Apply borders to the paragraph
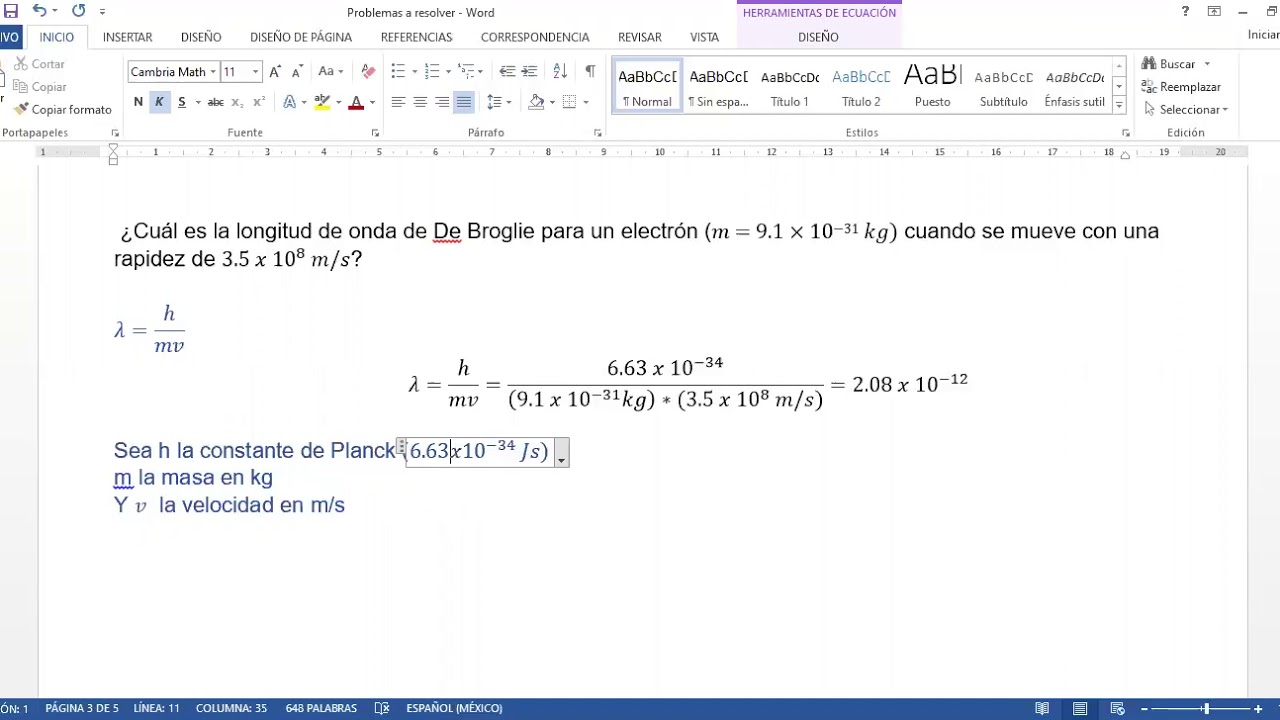Screen dimensions: 1280x720 569,102
